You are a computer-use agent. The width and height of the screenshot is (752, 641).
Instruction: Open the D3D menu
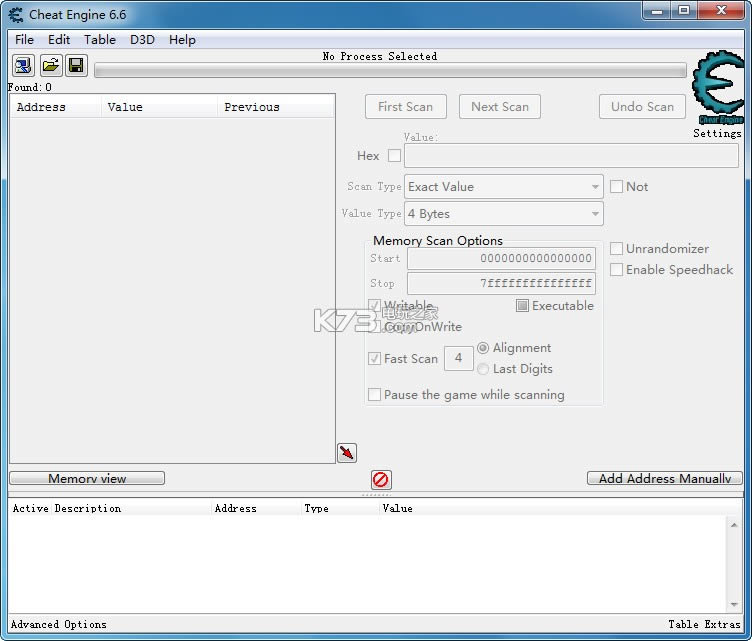[x=142, y=40]
